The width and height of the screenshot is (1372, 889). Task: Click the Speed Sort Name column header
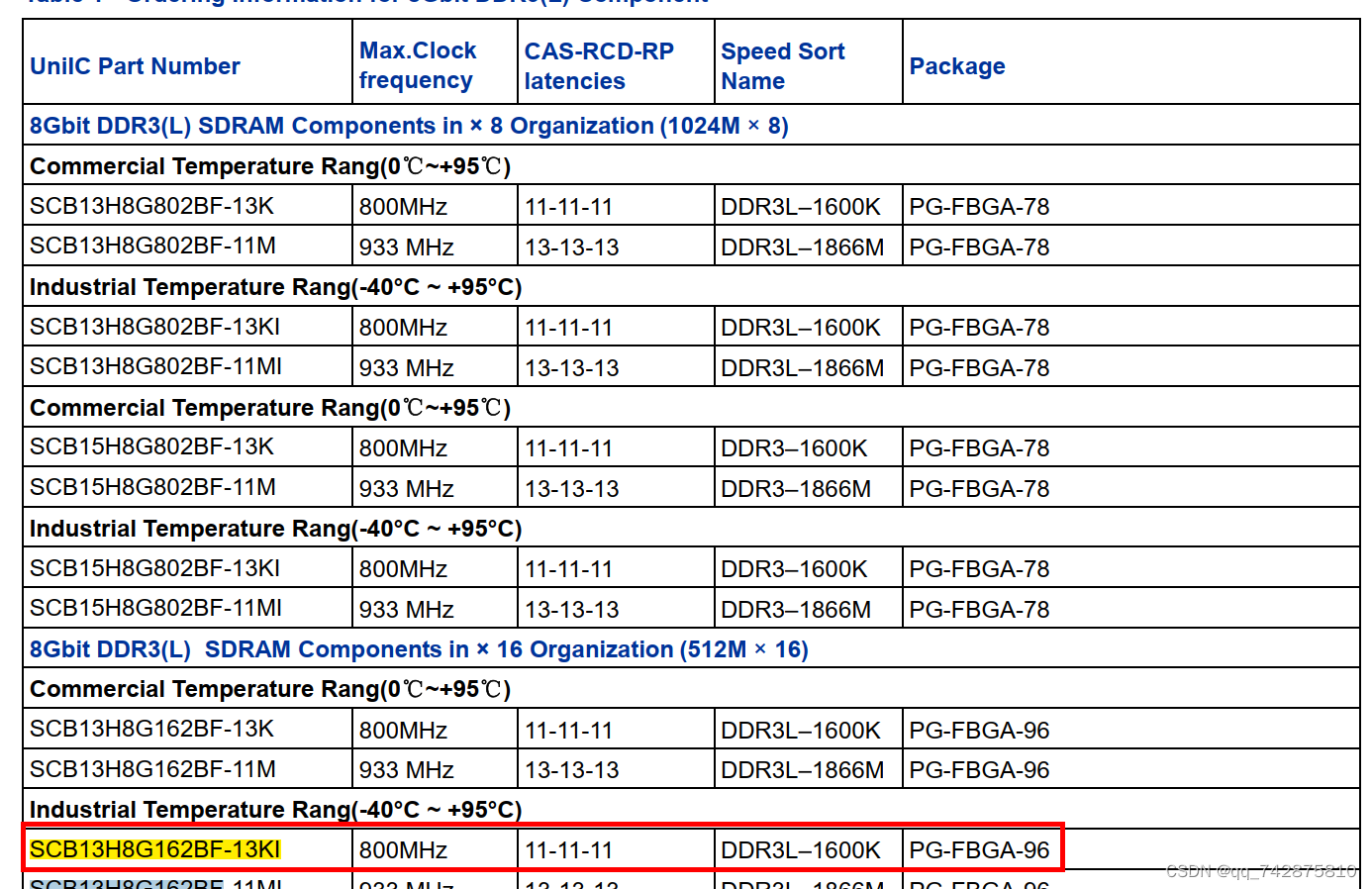(x=782, y=66)
